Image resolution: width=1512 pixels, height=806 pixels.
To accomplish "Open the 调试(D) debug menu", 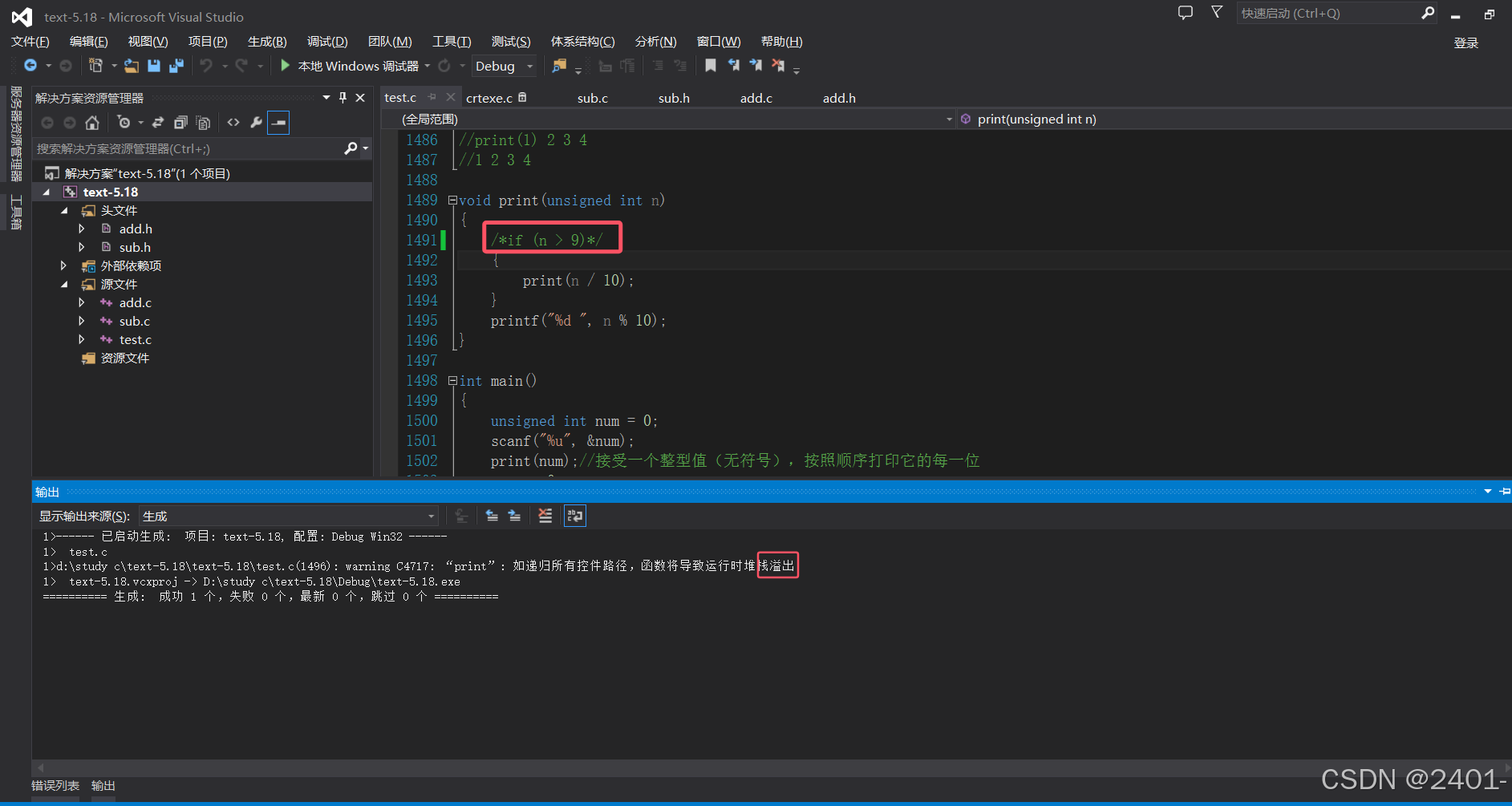I will [327, 42].
